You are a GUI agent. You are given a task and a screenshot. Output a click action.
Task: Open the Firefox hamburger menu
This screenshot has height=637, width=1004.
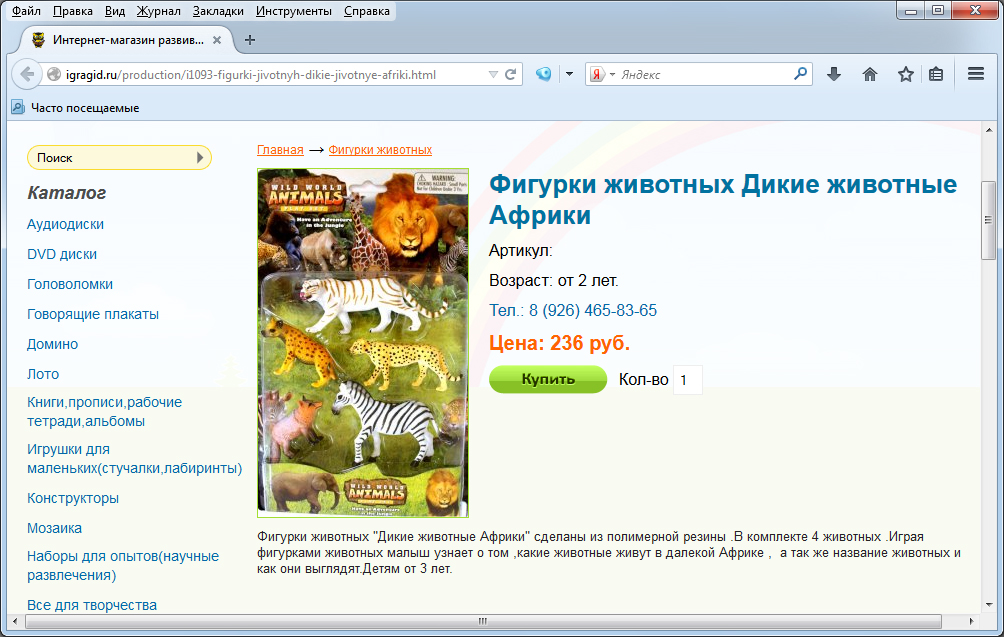tap(976, 74)
